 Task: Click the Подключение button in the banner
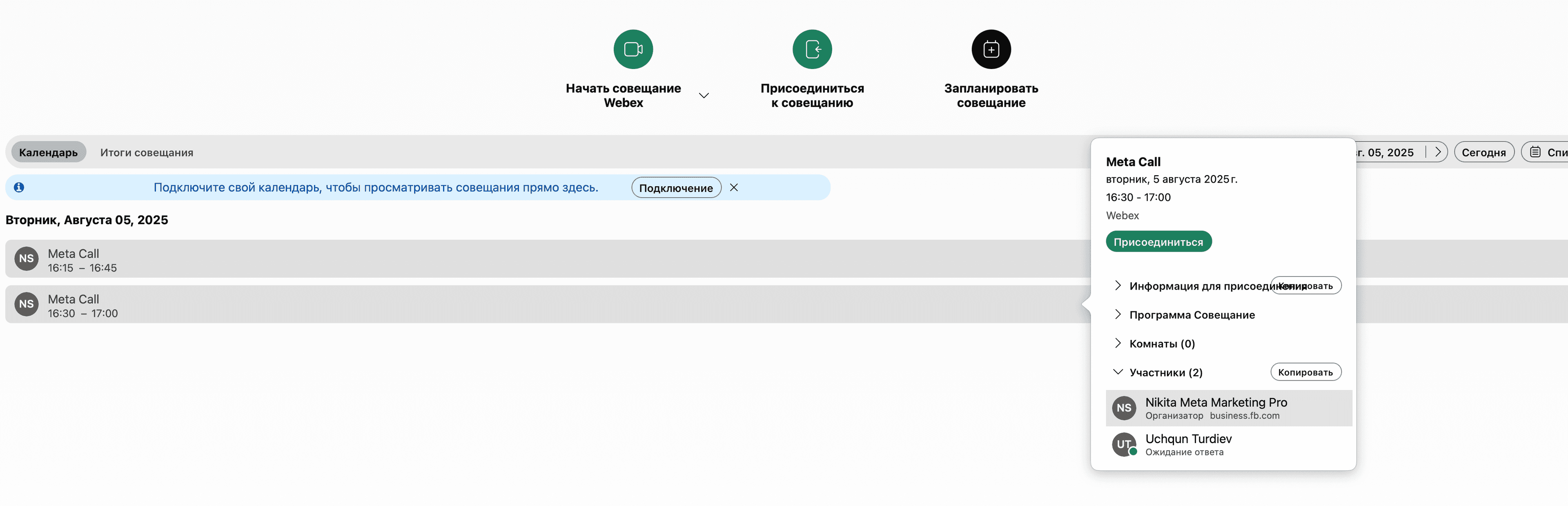[676, 188]
